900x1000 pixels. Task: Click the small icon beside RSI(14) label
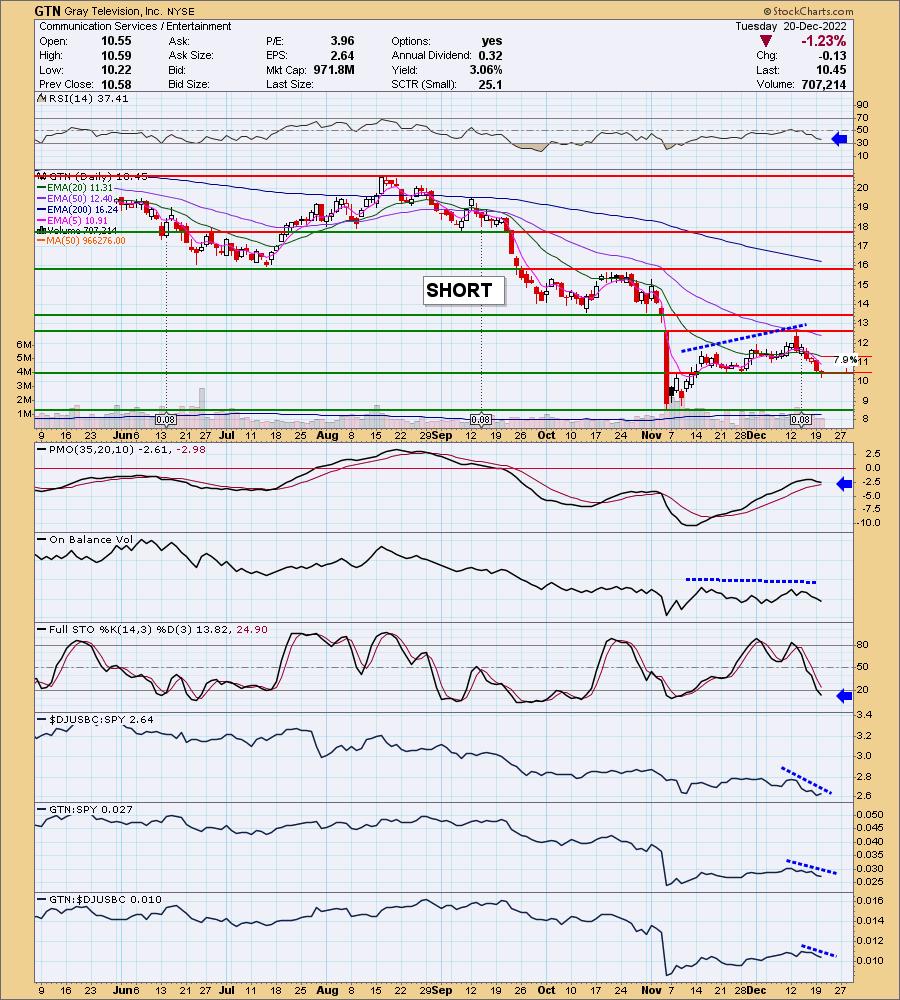(41, 98)
